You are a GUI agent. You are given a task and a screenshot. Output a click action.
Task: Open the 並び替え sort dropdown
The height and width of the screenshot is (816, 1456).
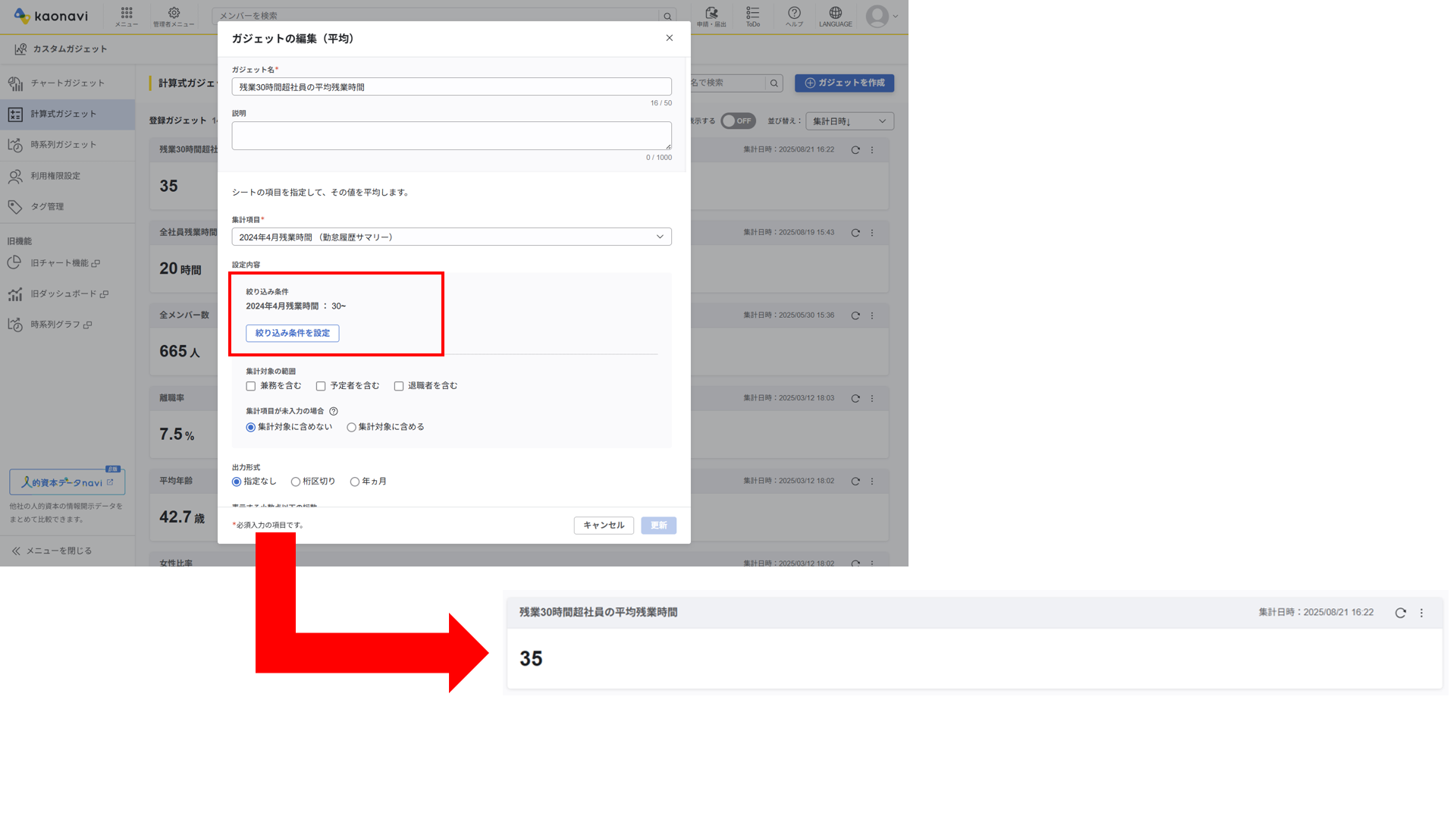(849, 121)
